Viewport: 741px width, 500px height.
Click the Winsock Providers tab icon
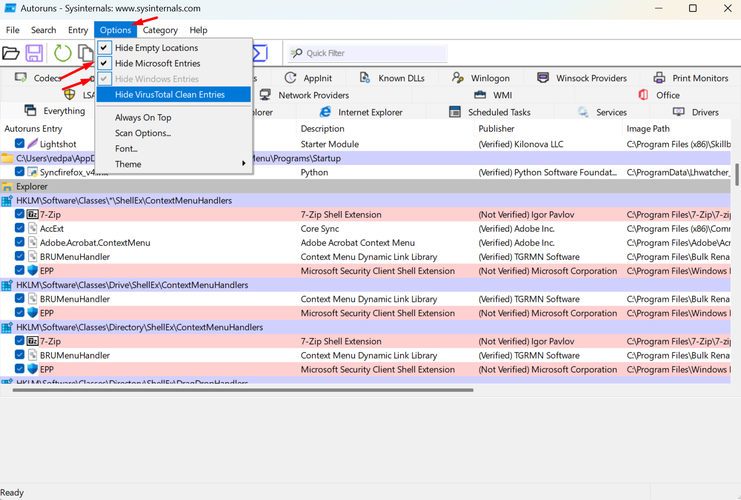(543, 78)
